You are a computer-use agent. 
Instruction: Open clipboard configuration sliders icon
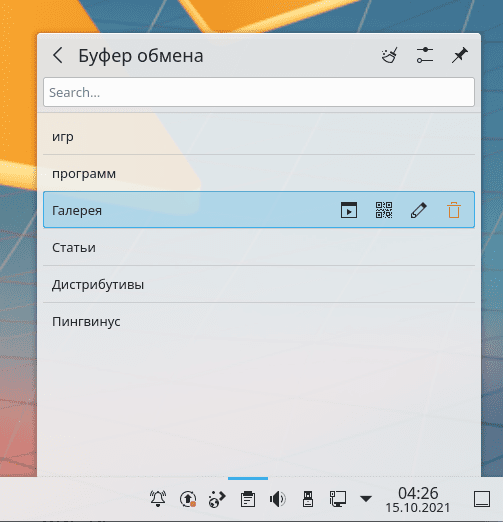click(x=425, y=55)
